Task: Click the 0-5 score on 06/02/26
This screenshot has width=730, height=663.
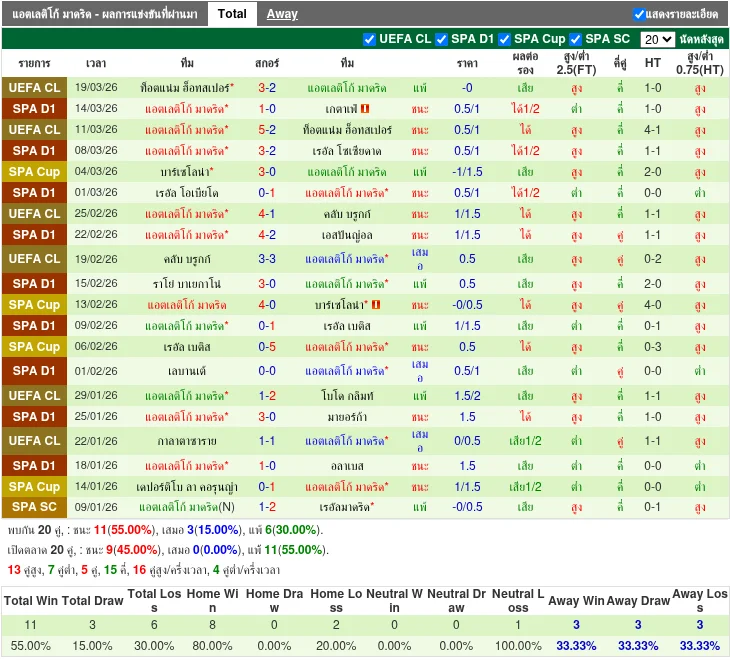Action: coord(267,347)
